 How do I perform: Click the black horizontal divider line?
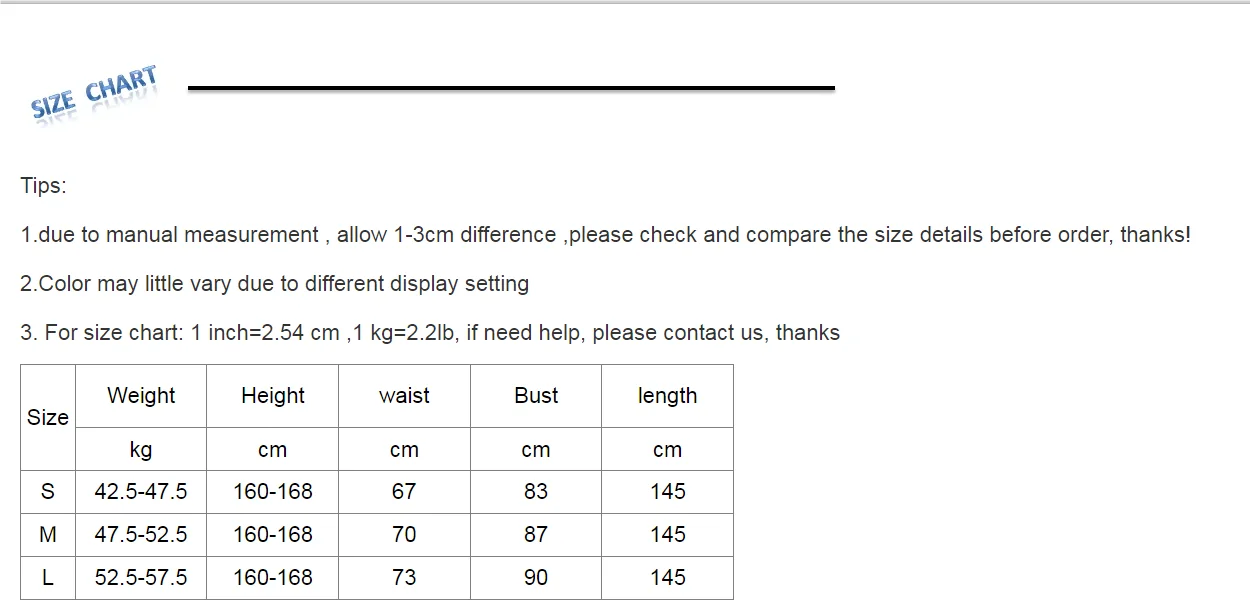[511, 88]
